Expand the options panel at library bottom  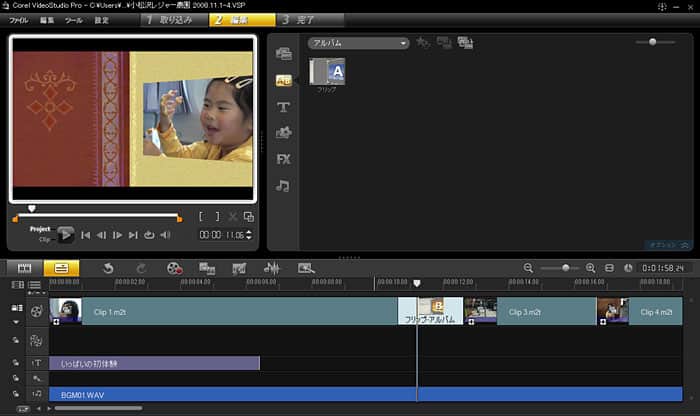pyautogui.click(x=669, y=245)
